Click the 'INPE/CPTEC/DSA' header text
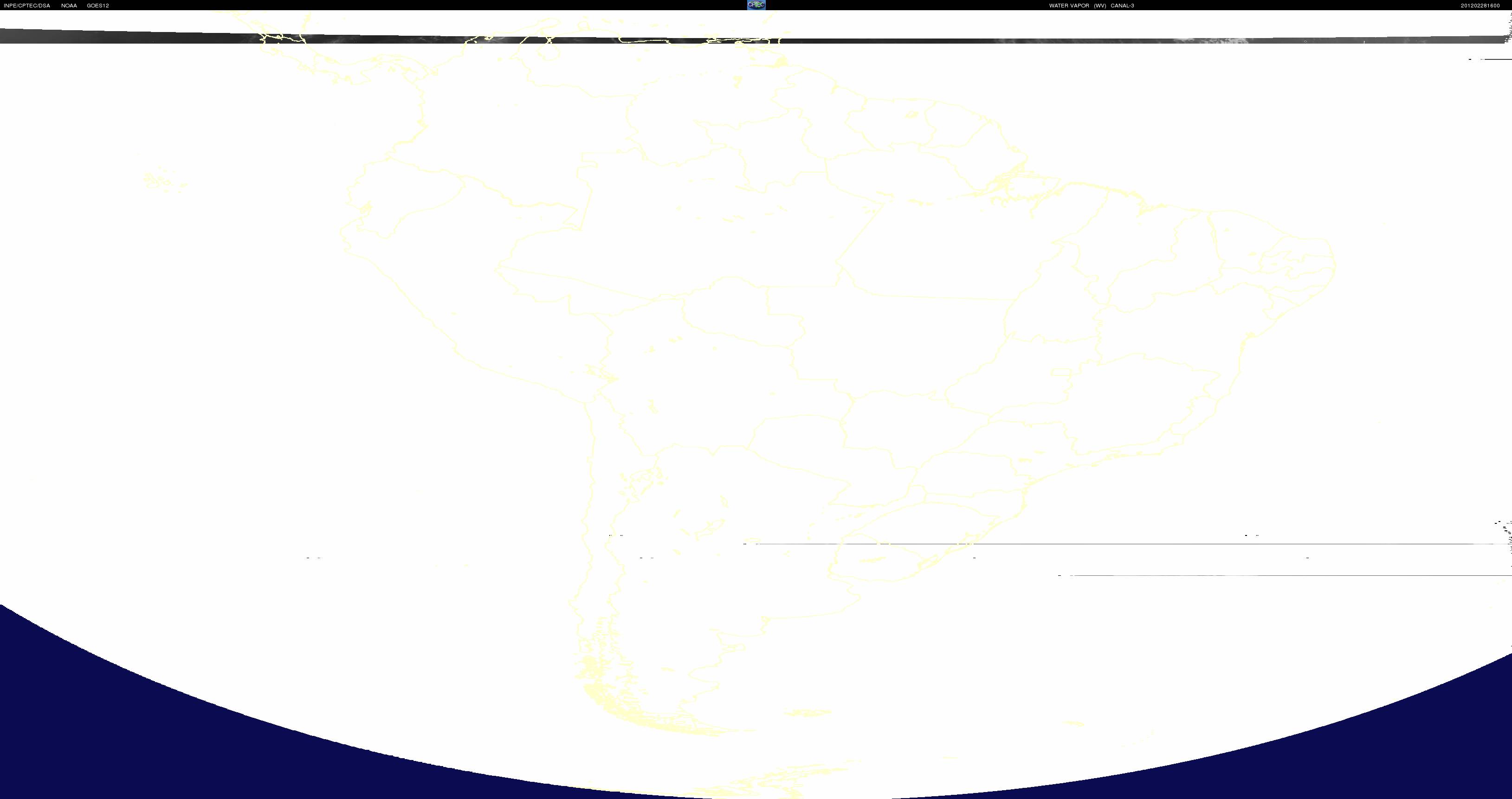The image size is (1512, 799). pyautogui.click(x=27, y=6)
